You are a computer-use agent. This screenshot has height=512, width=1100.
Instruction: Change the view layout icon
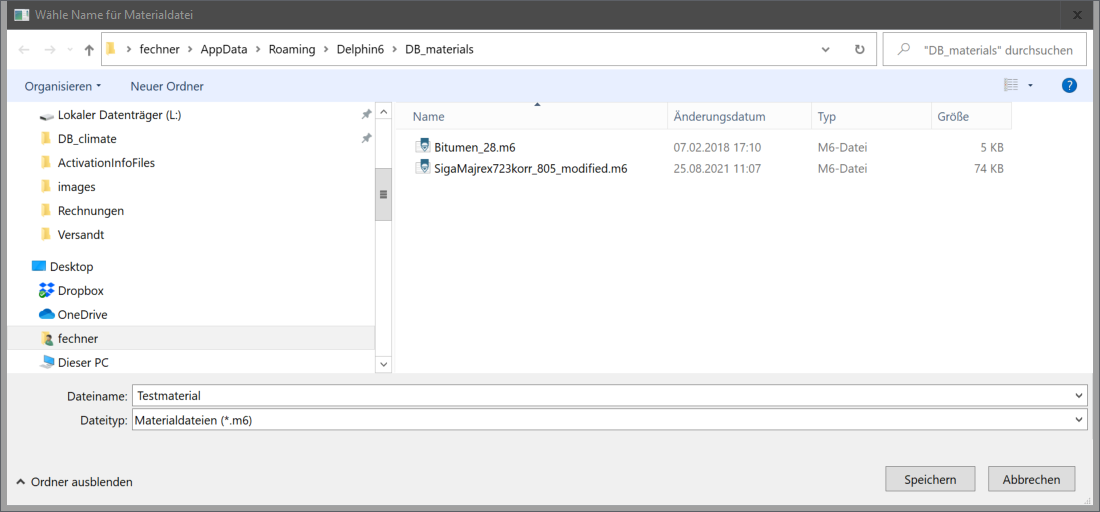point(1011,86)
